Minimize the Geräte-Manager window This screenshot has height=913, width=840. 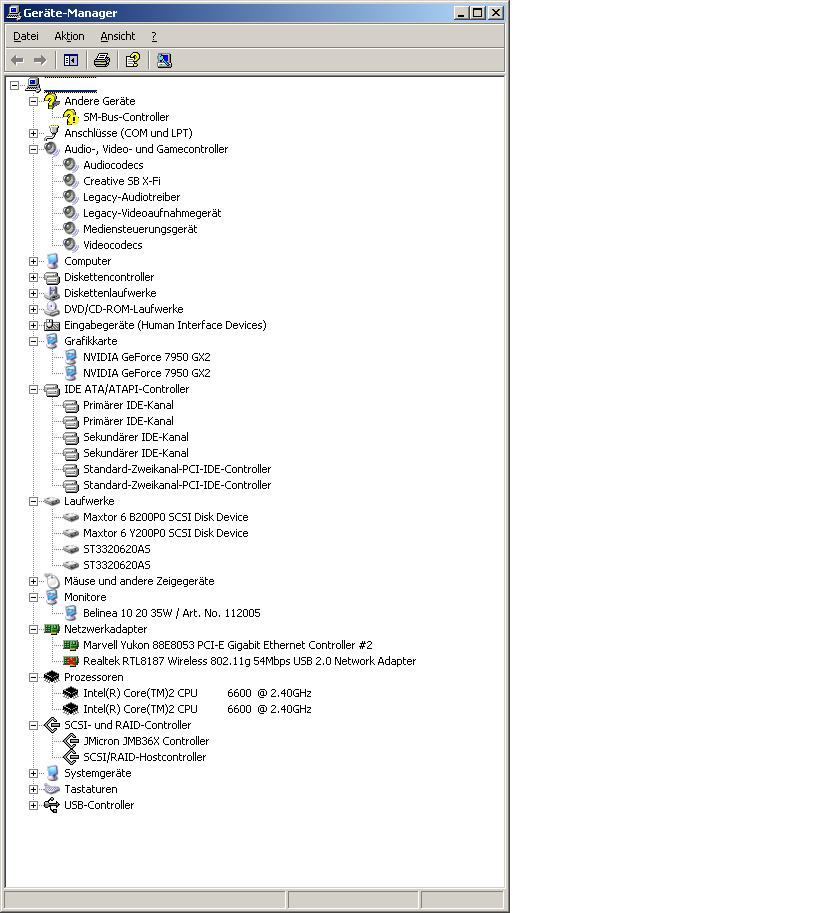point(461,12)
